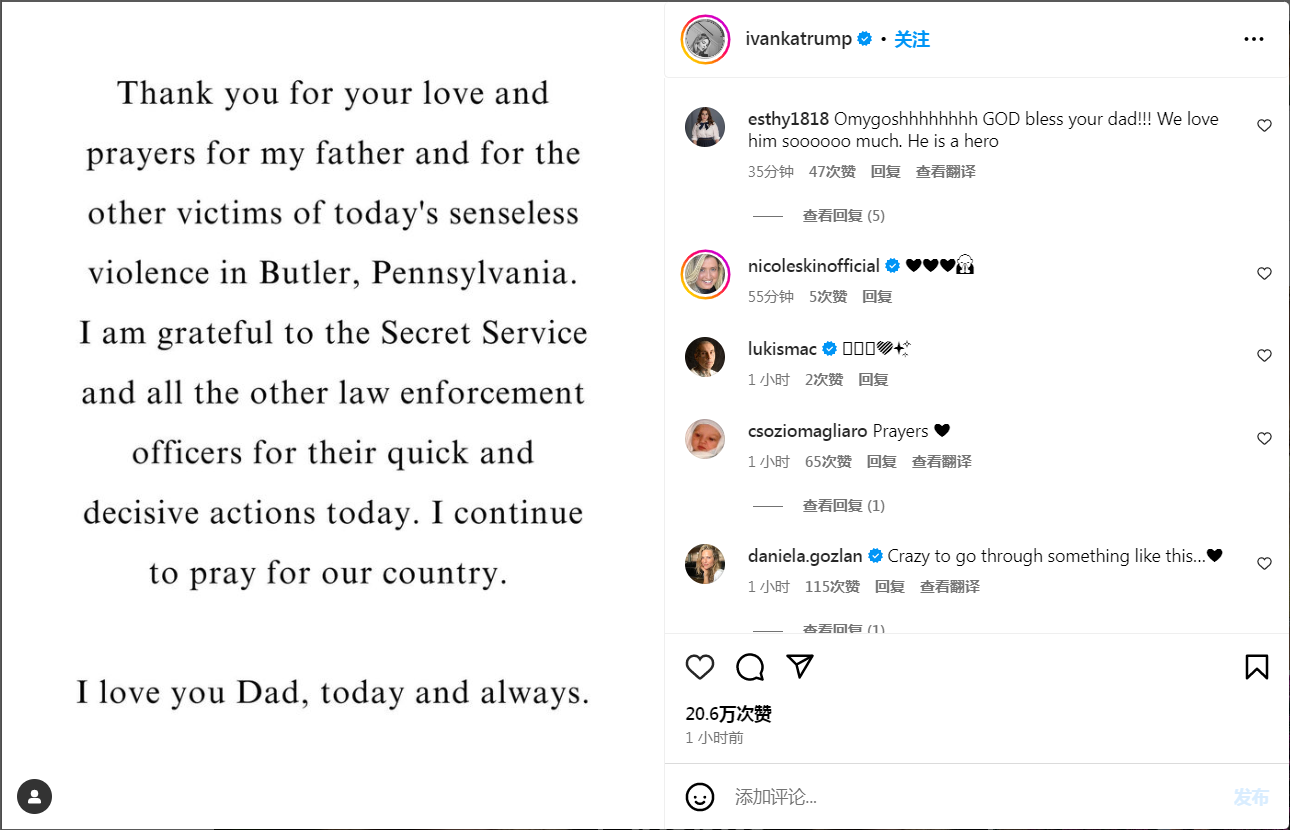View the 20.6万 likes list
The width and height of the screenshot is (1290, 830).
tap(728, 714)
